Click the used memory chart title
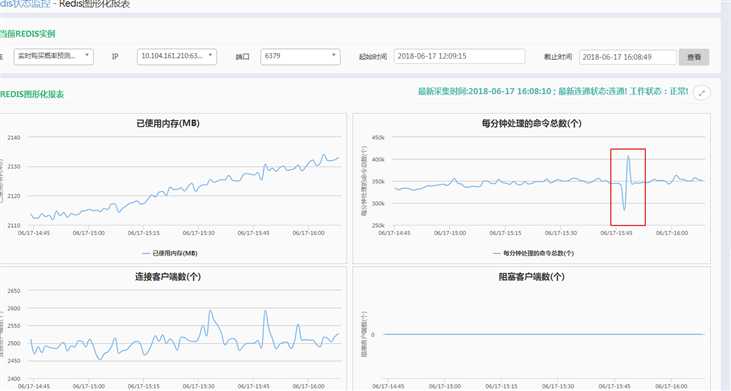 click(x=168, y=123)
